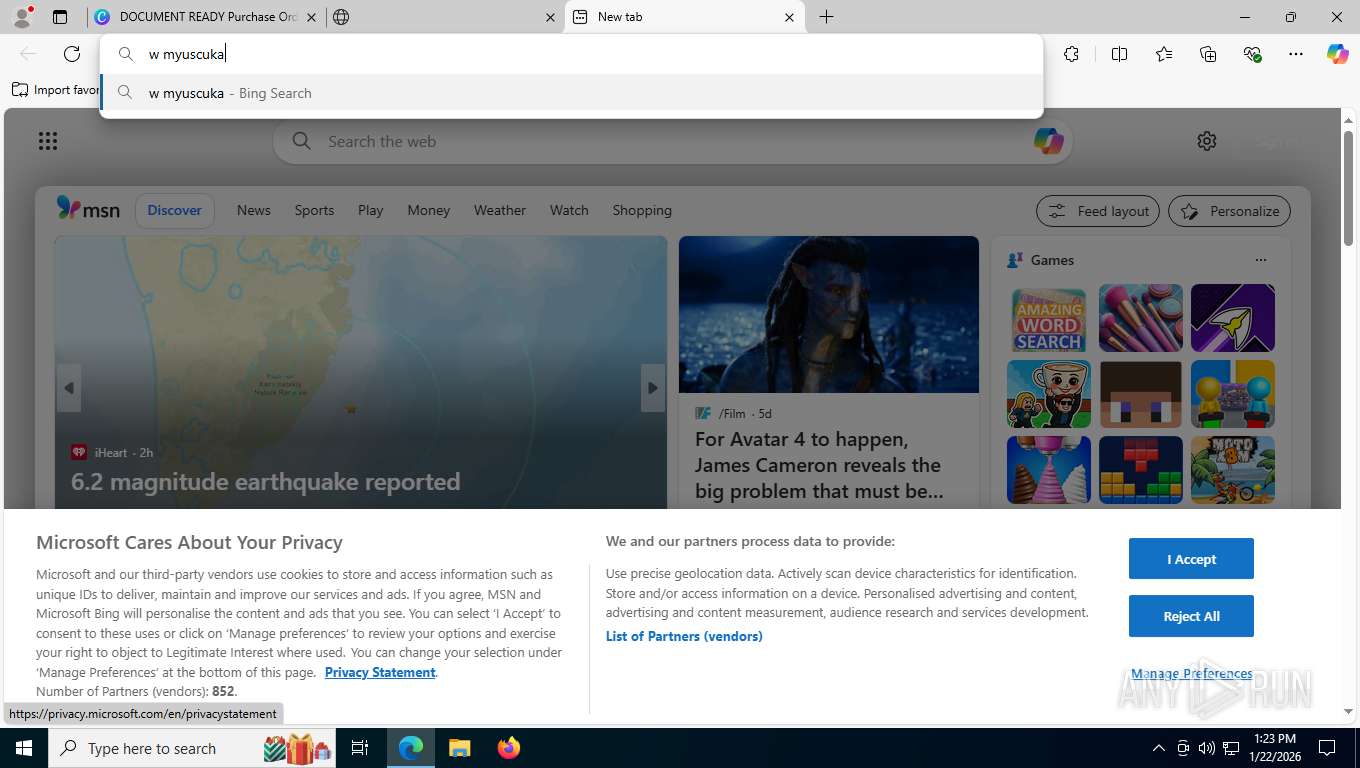Open the blocky Minecraft face game thumbnail

1140,394
